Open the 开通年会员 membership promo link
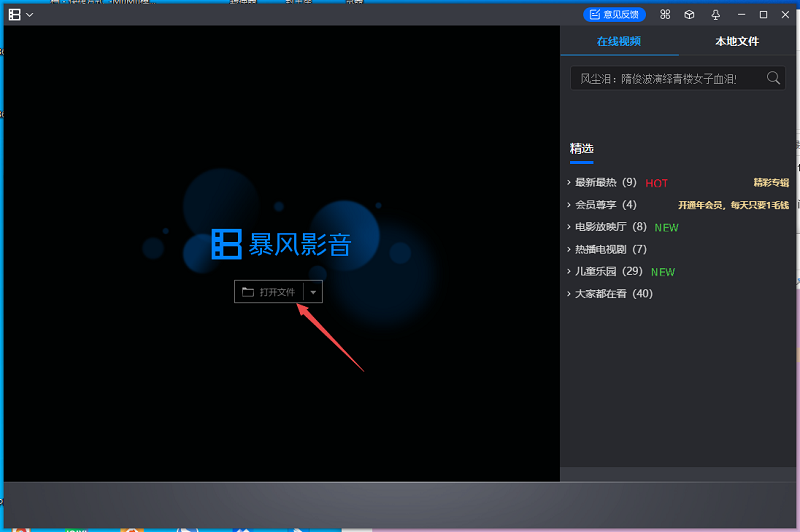The width and height of the screenshot is (800, 532). pyautogui.click(x=733, y=205)
